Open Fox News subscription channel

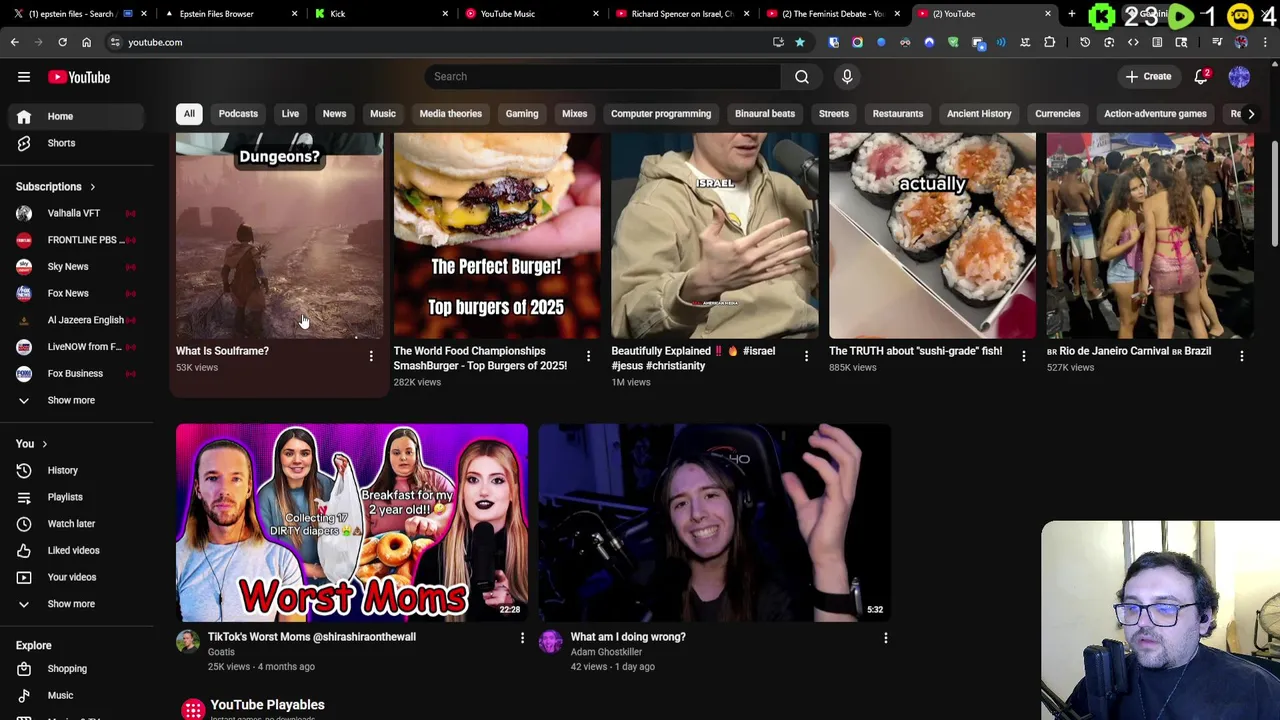[77, 293]
